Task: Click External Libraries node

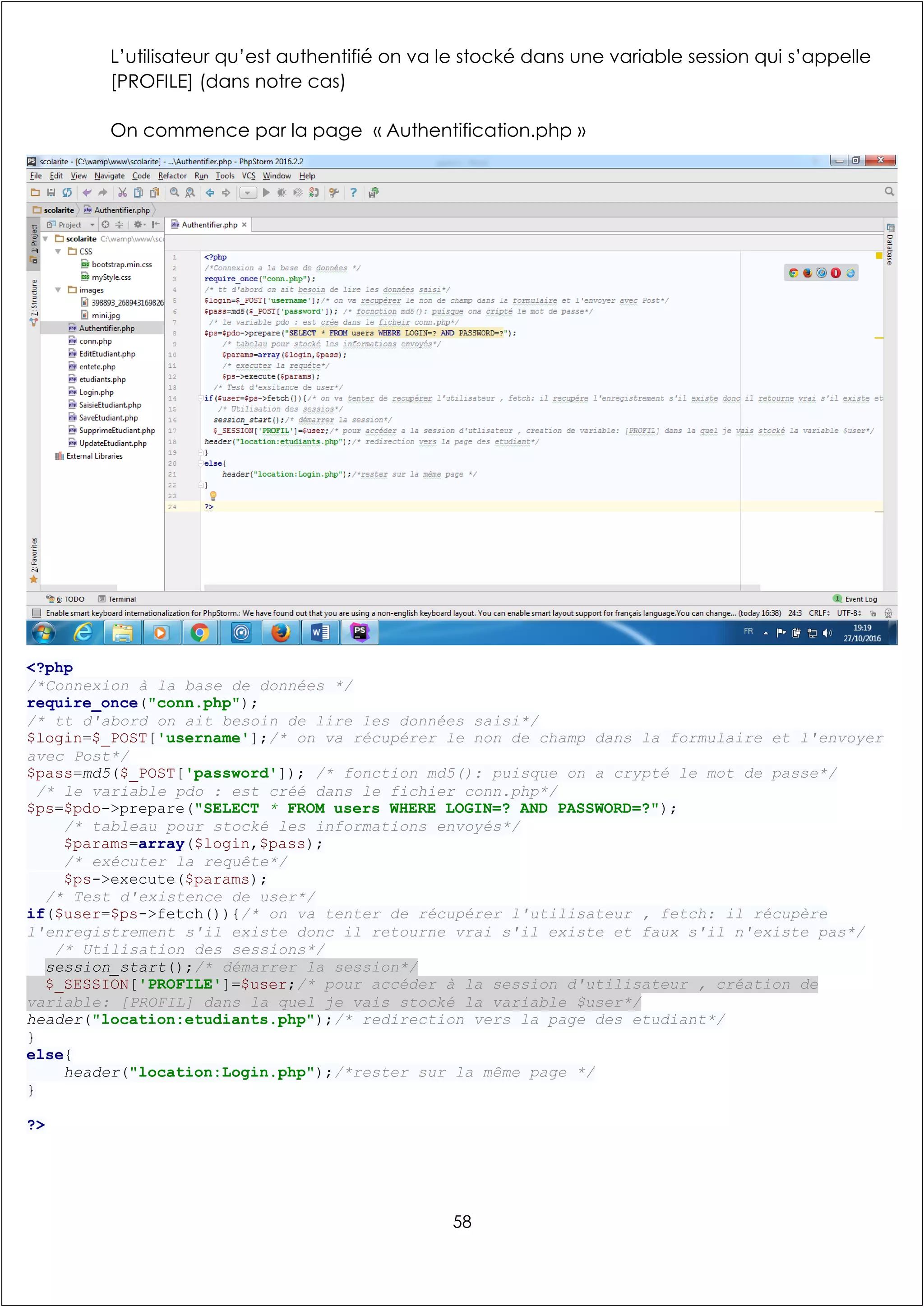Action: (x=89, y=456)
